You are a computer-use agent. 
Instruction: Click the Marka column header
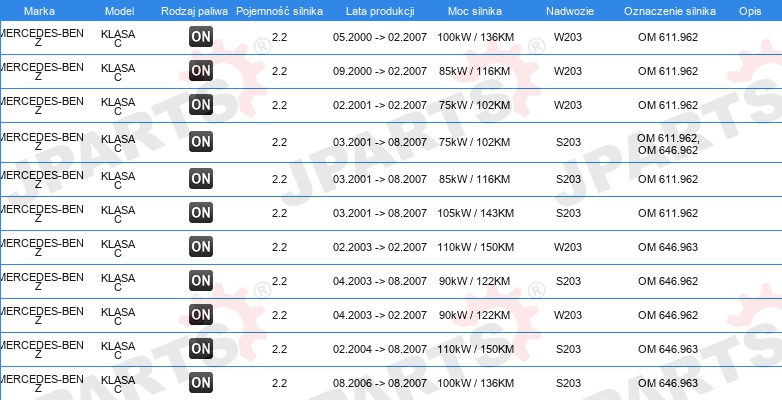[x=39, y=11]
